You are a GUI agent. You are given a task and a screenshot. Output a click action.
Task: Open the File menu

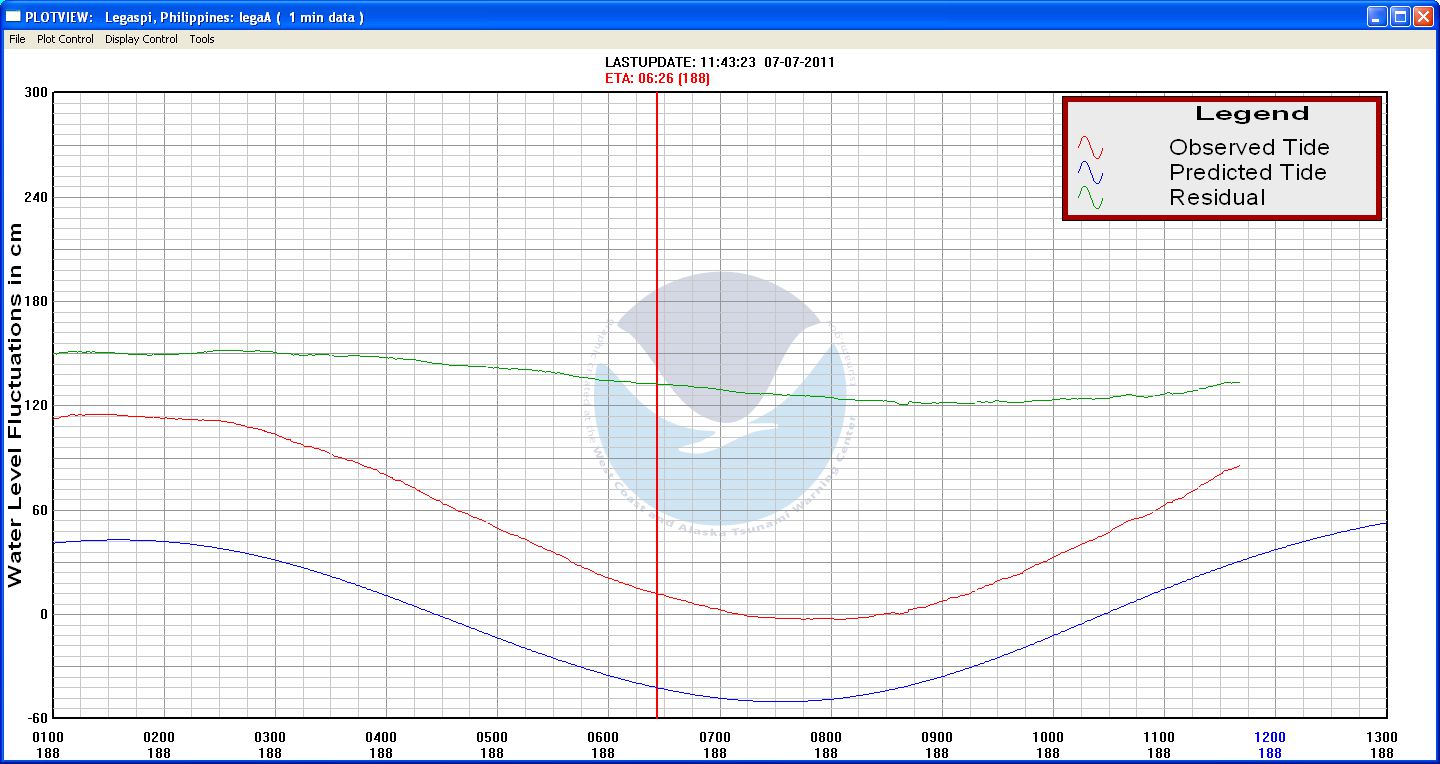click(x=17, y=39)
